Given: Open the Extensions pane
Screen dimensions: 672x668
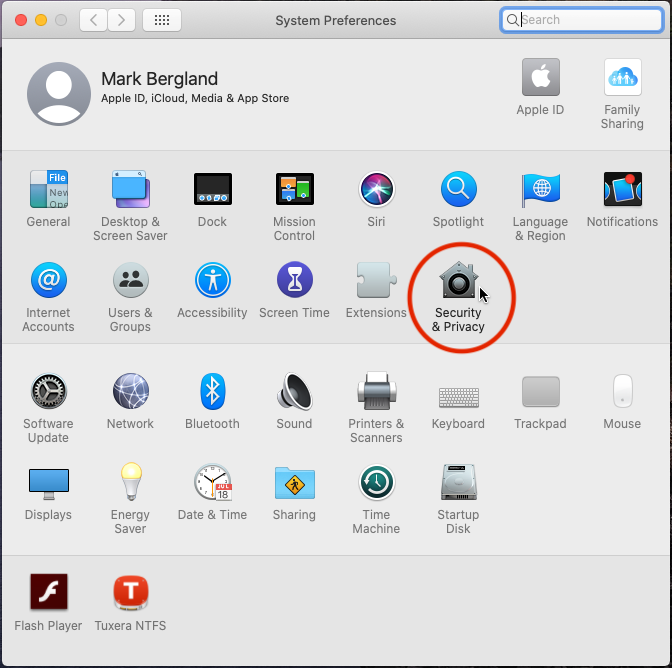Looking at the screenshot, I should coord(376,280).
